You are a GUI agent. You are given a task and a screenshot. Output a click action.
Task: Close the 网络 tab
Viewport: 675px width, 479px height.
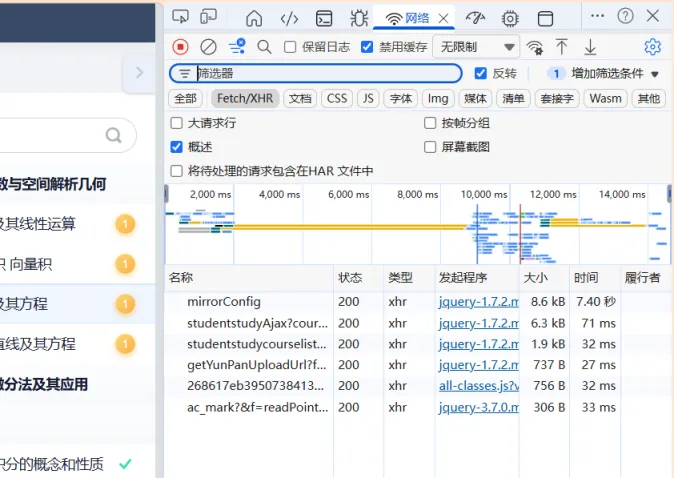pyautogui.click(x=443, y=19)
